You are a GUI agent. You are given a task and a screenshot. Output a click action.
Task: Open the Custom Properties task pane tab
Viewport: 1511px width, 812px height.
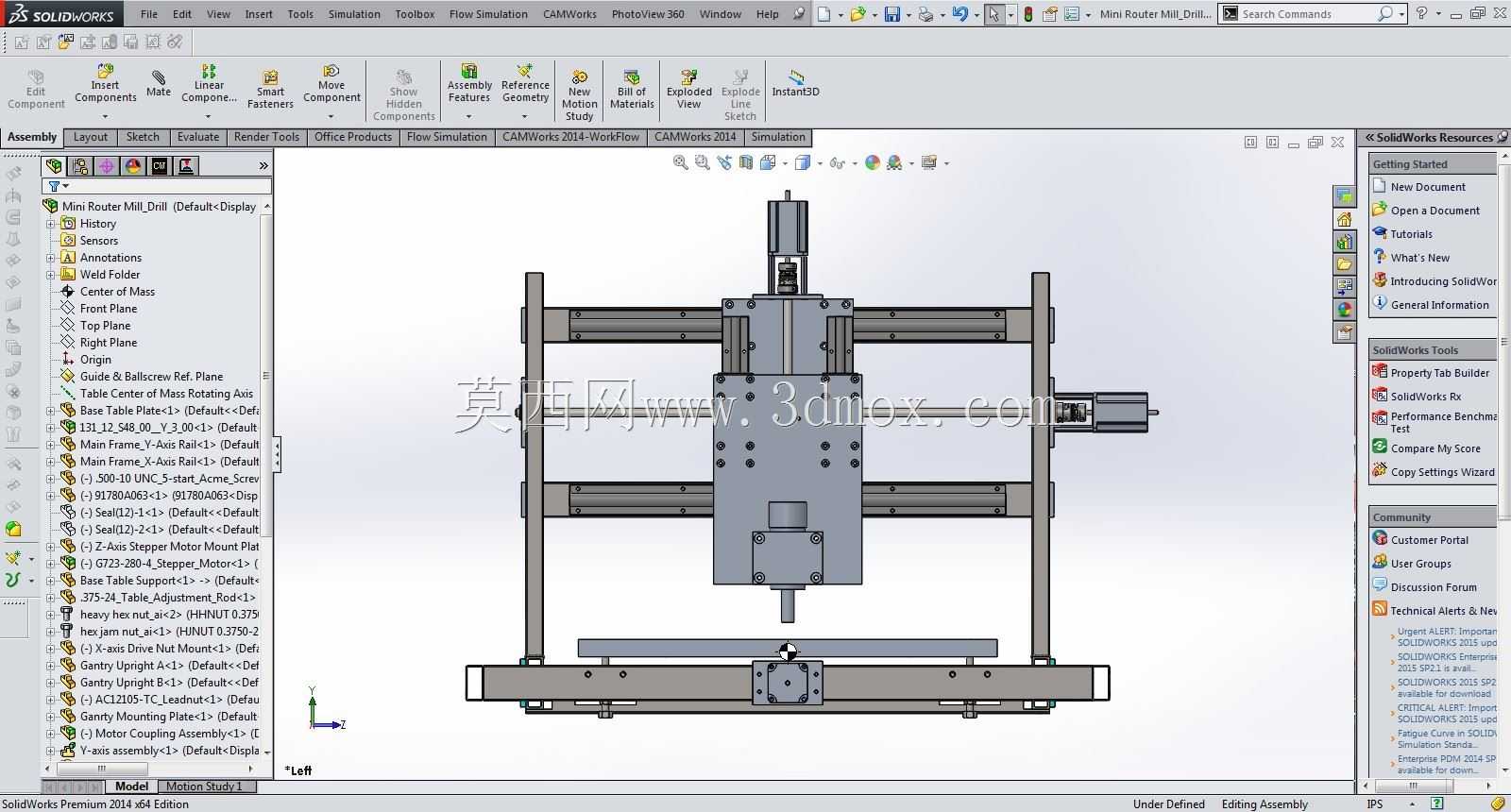1344,331
